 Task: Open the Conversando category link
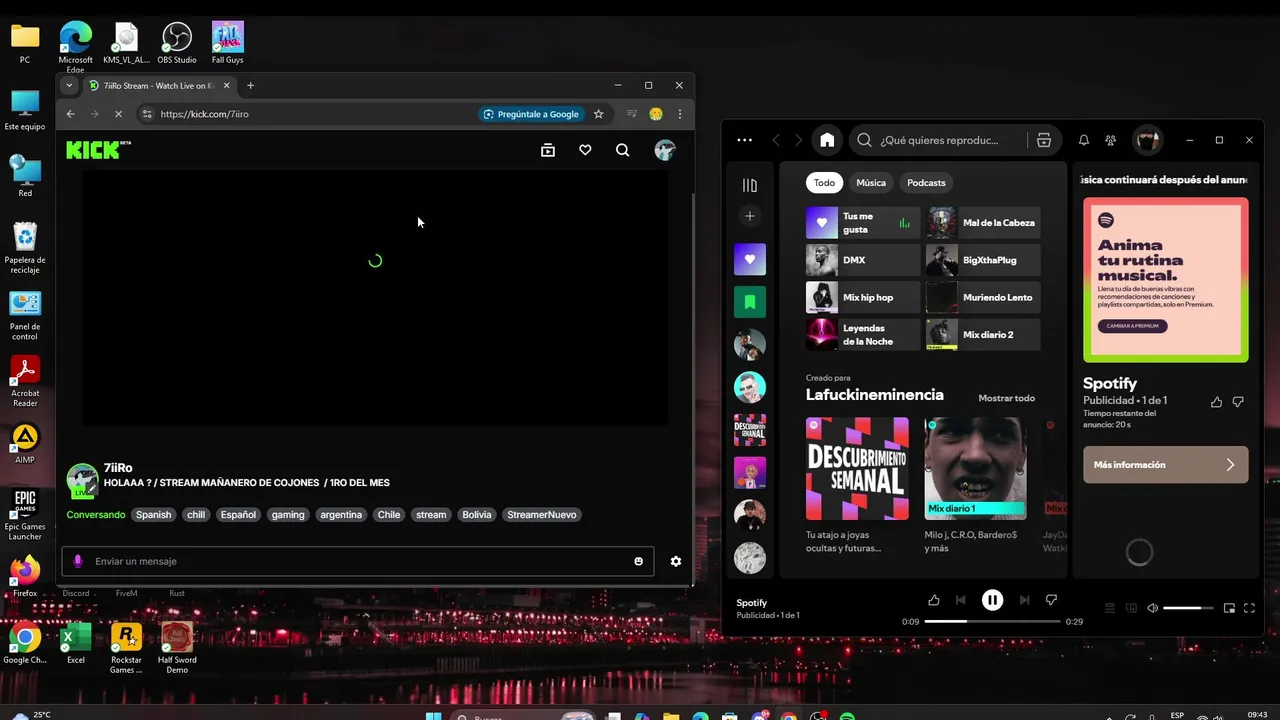pyautogui.click(x=96, y=515)
